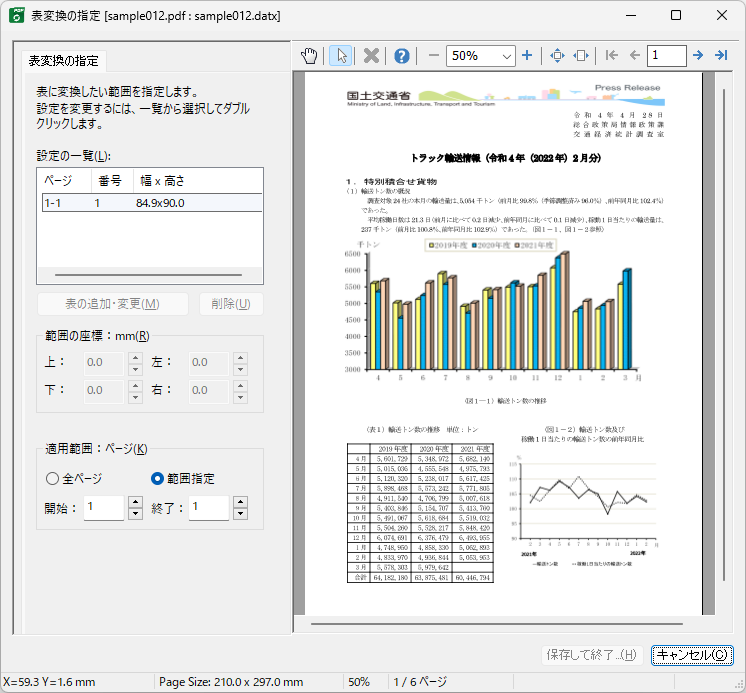Screen dimensions: 746x693
Task: Select the 全ページ radio option
Action: point(52,479)
